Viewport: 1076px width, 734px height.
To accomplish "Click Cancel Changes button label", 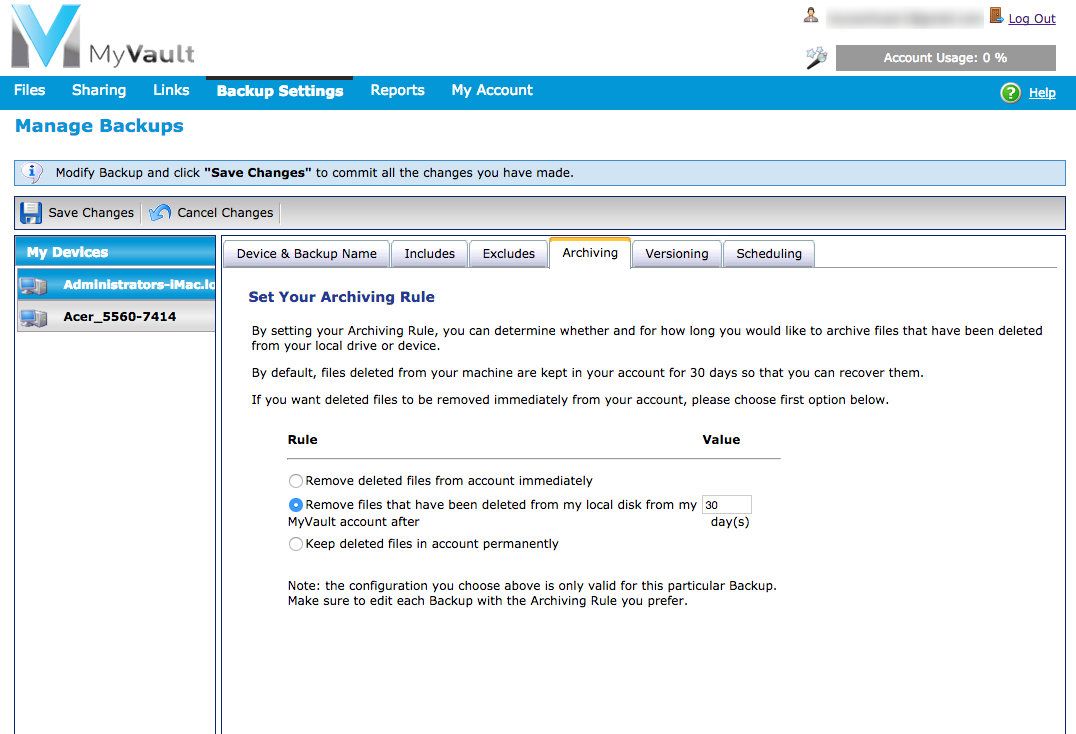I will 225,213.
